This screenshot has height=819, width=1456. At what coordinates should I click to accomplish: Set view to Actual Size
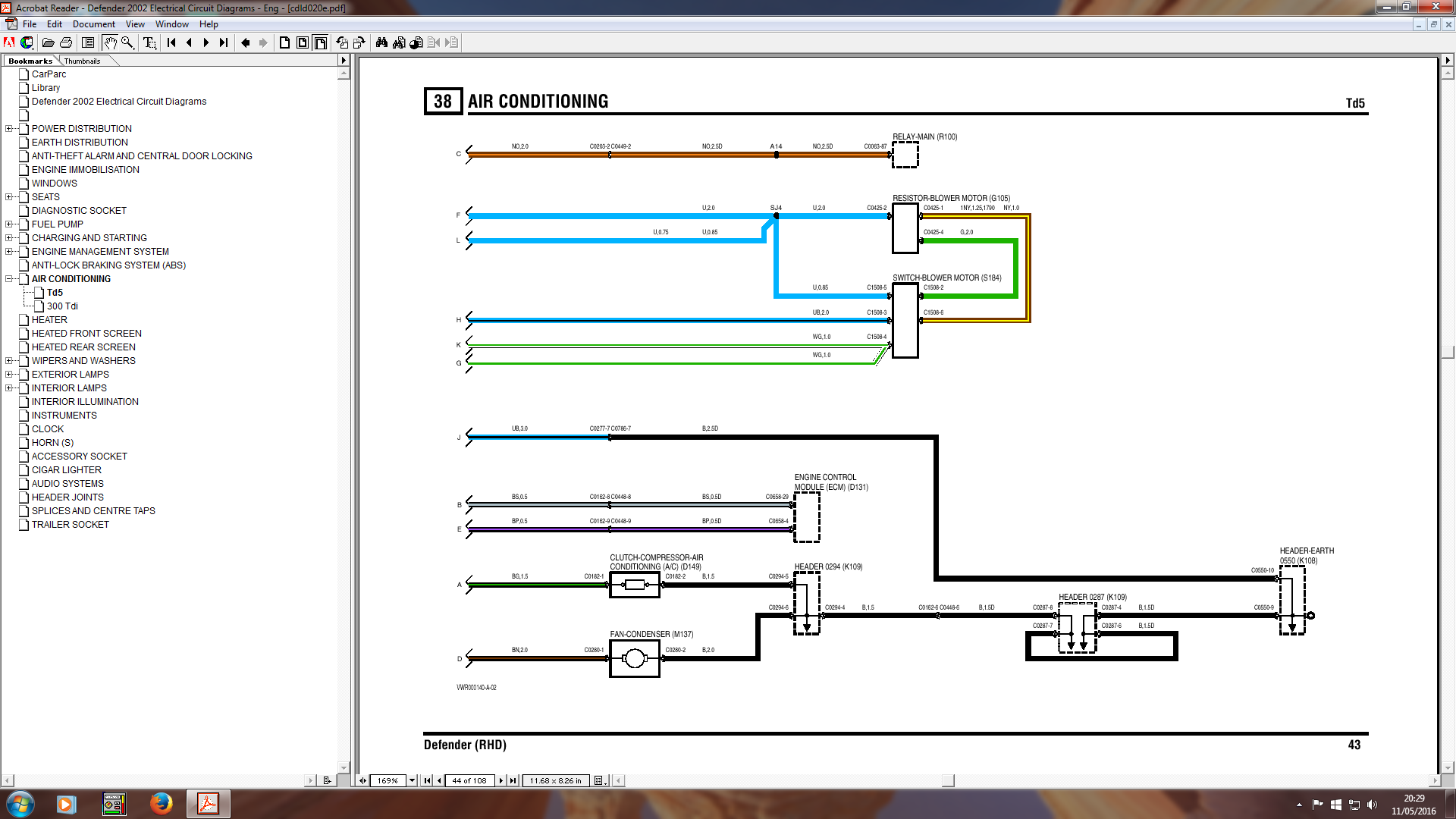285,42
